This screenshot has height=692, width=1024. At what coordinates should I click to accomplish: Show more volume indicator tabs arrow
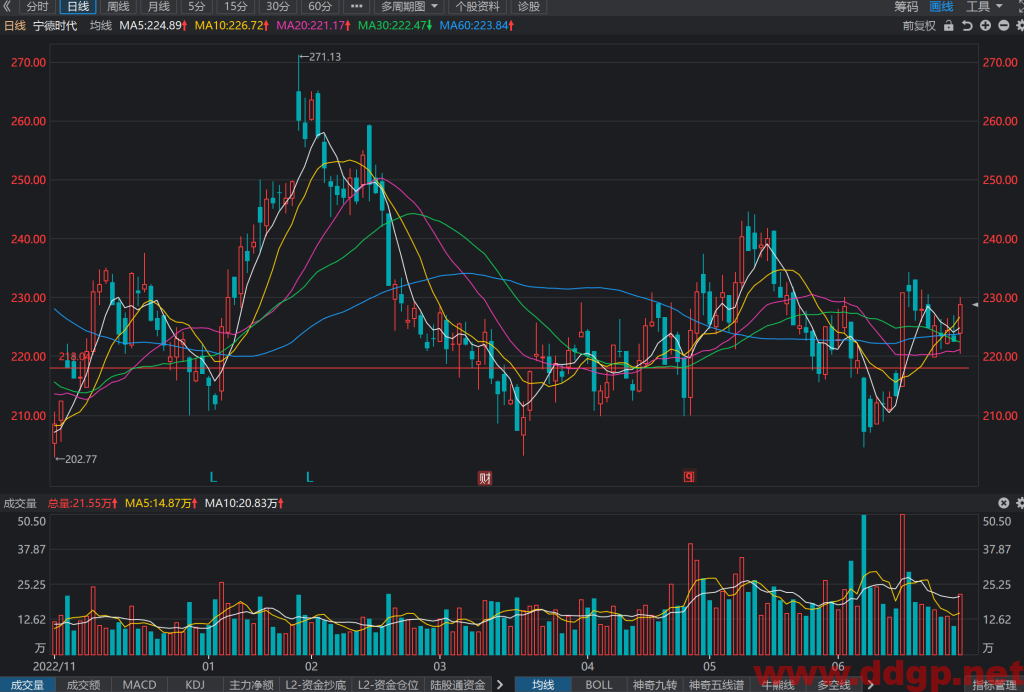(x=500, y=685)
